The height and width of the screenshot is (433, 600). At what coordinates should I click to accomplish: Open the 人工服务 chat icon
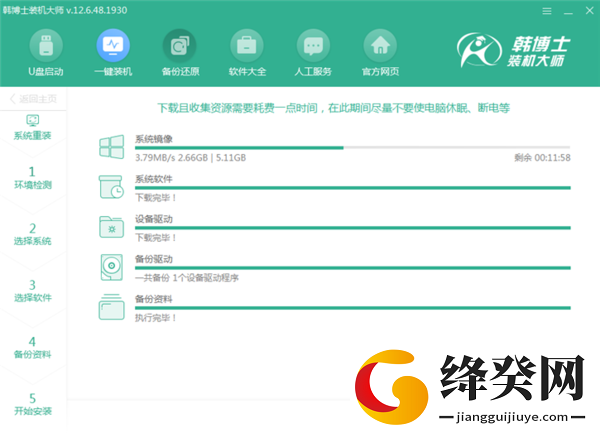click(313, 46)
